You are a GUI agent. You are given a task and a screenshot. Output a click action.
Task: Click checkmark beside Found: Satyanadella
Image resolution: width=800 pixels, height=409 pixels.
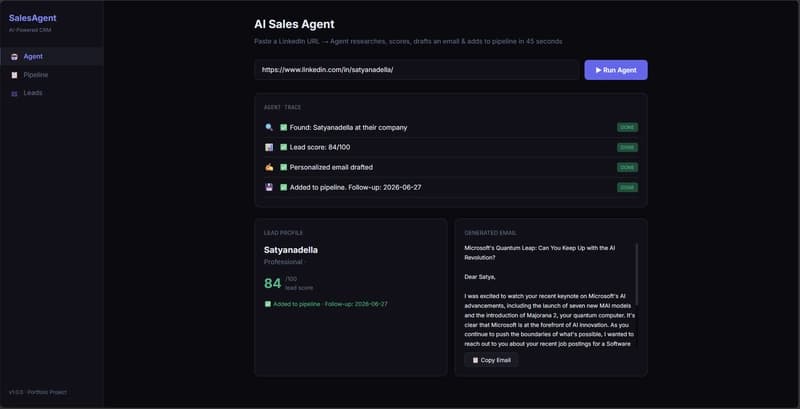[x=284, y=127]
